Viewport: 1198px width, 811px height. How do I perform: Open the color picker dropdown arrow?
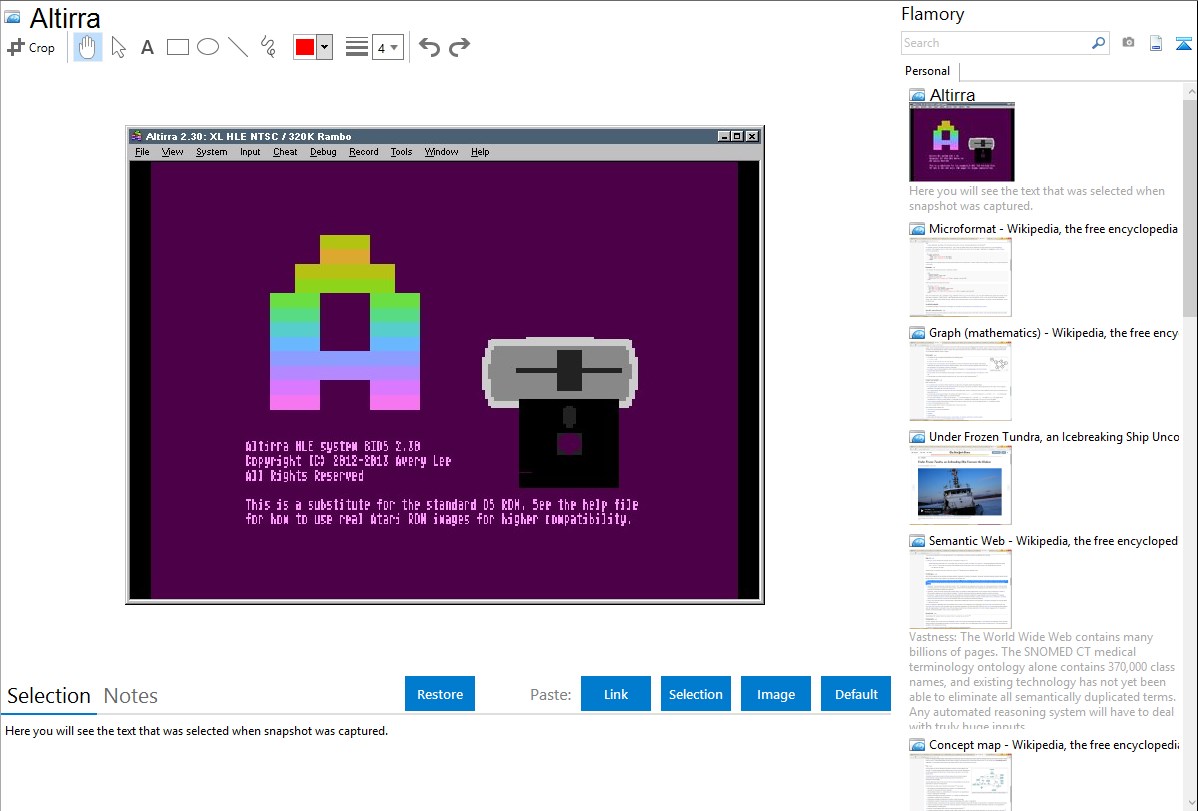[324, 47]
